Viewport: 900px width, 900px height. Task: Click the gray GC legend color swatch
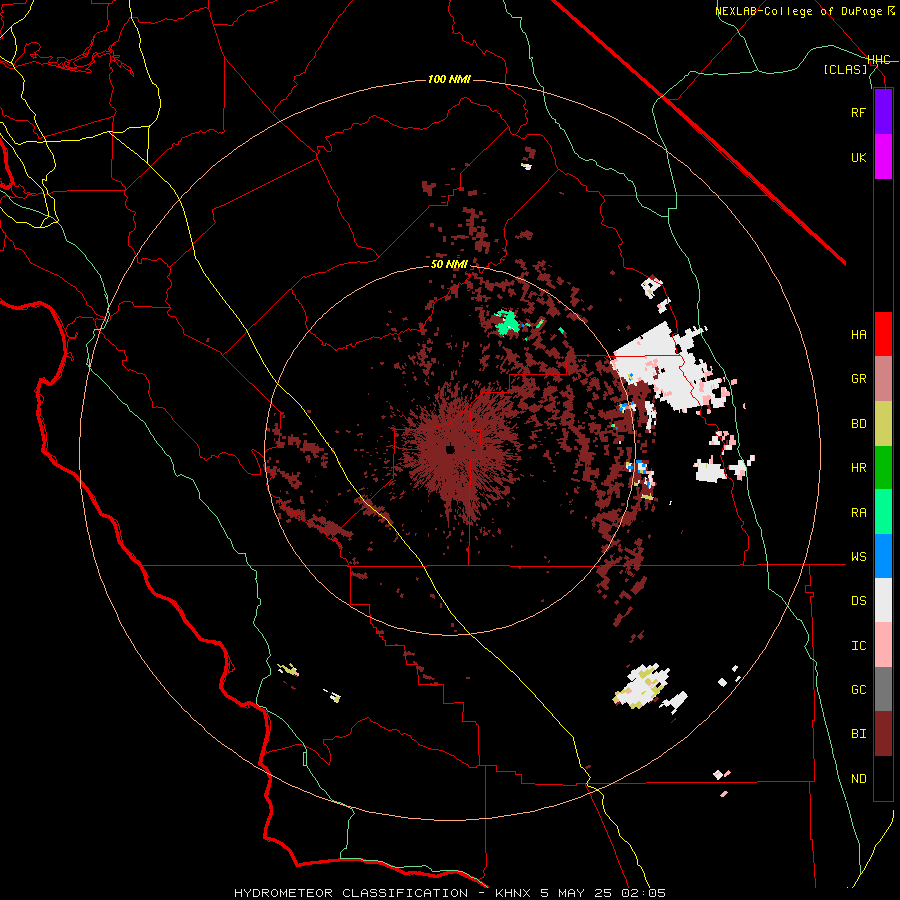click(883, 689)
